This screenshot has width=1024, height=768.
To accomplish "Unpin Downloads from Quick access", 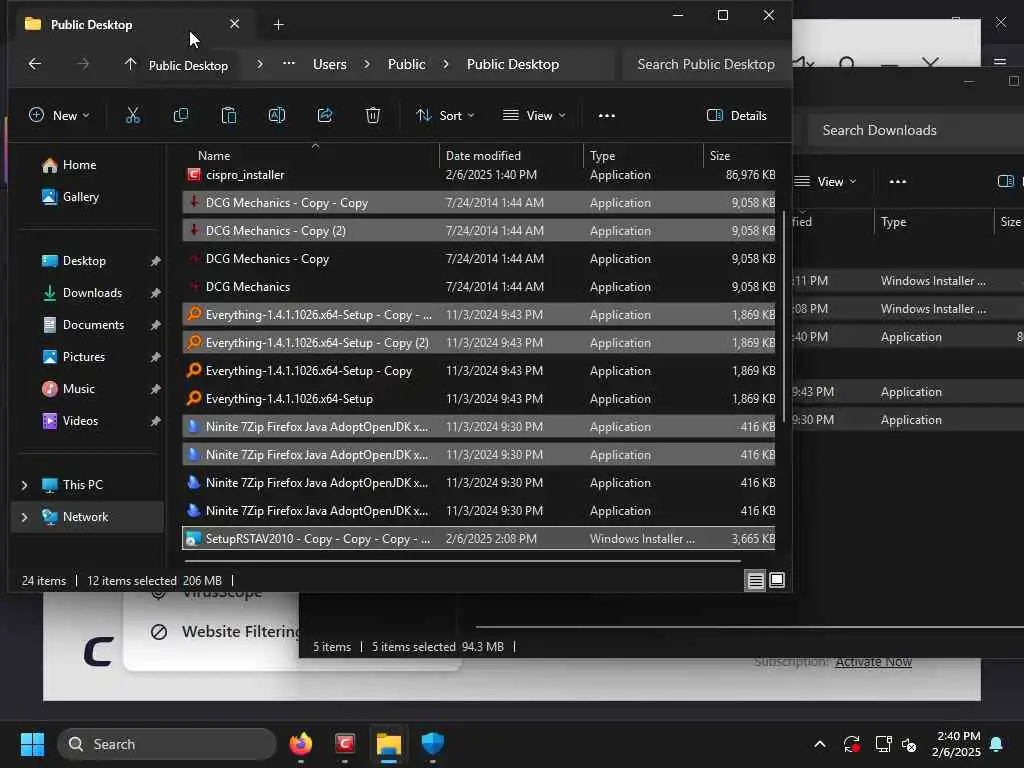I will pos(155,293).
